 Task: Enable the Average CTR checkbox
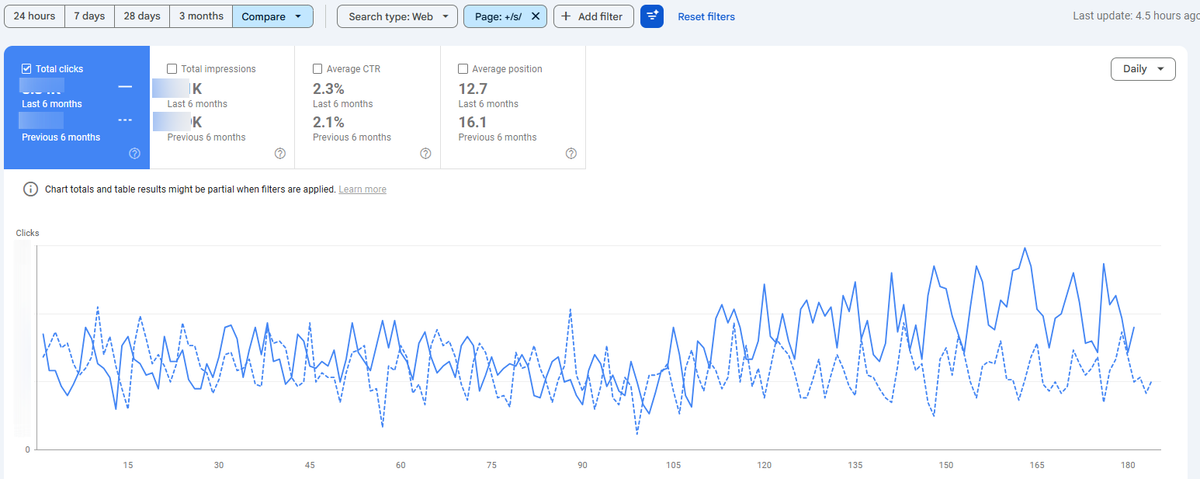pyautogui.click(x=318, y=69)
